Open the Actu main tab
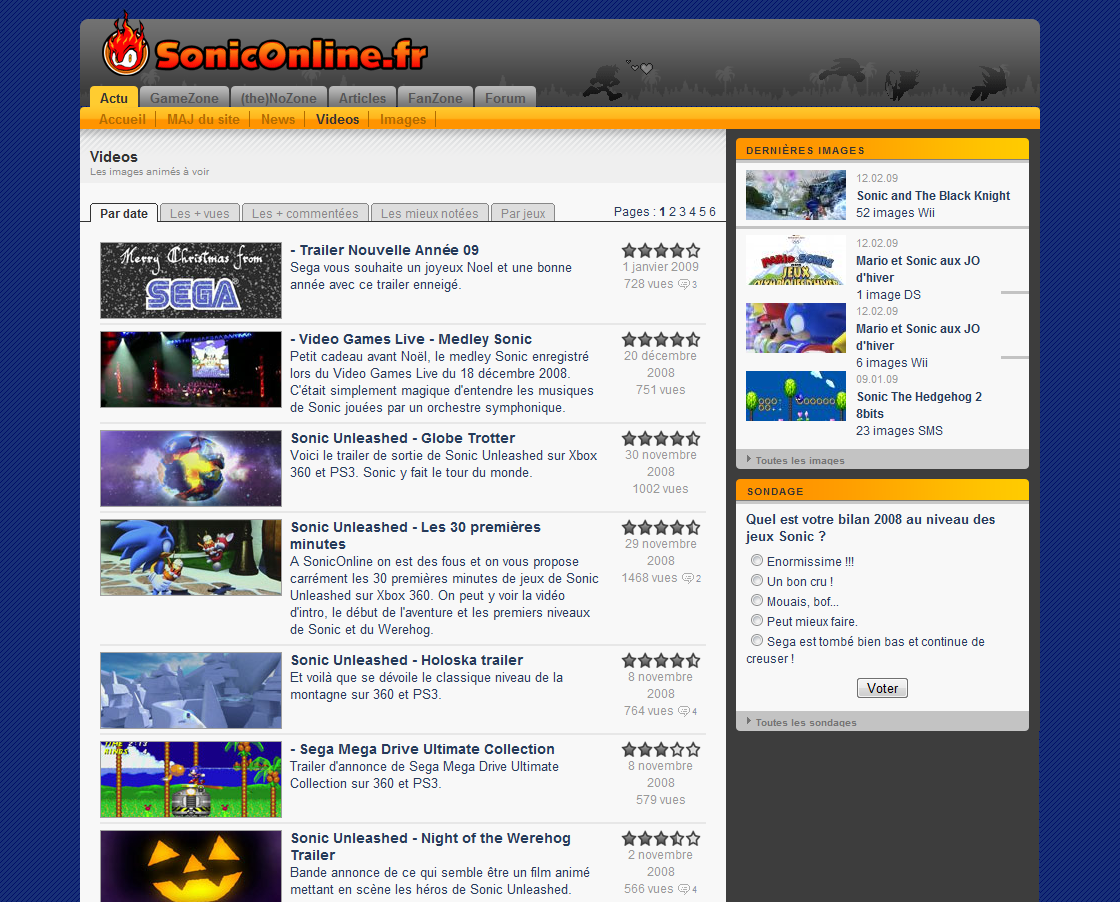The width and height of the screenshot is (1120, 902). pyautogui.click(x=114, y=98)
